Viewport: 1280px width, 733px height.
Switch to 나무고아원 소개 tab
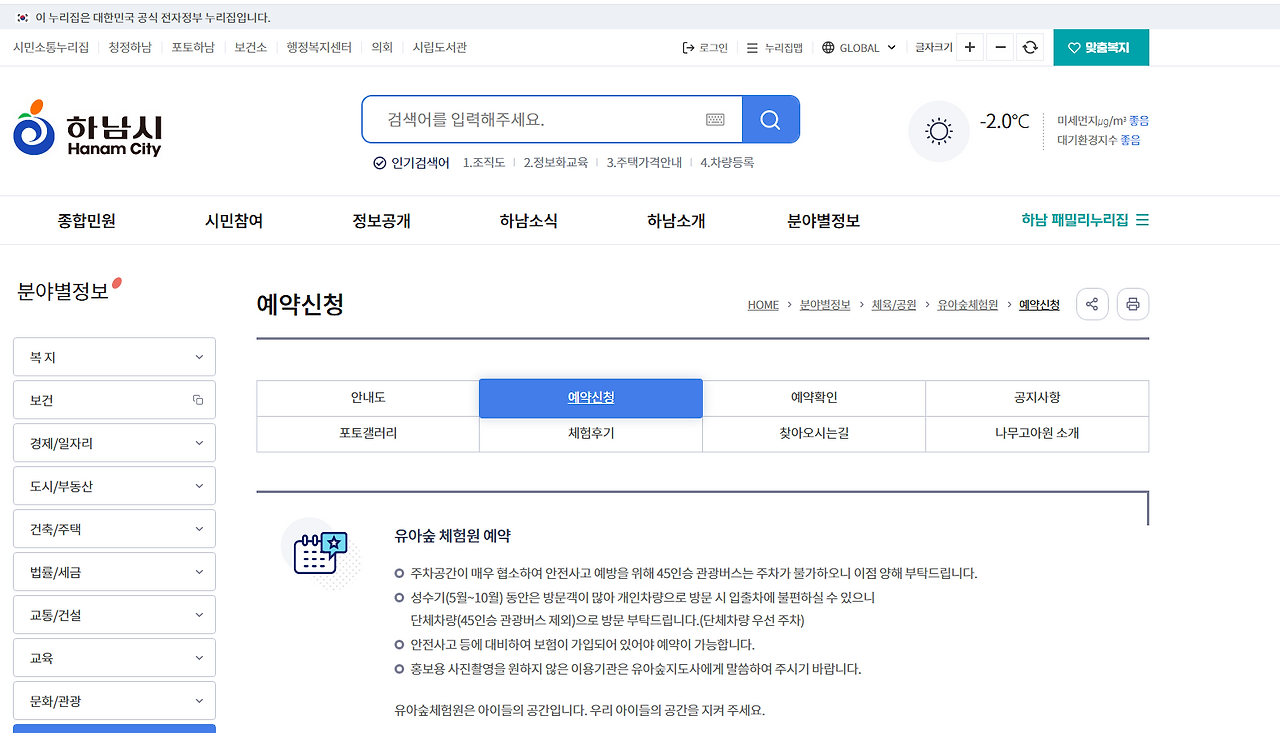[x=1037, y=434]
